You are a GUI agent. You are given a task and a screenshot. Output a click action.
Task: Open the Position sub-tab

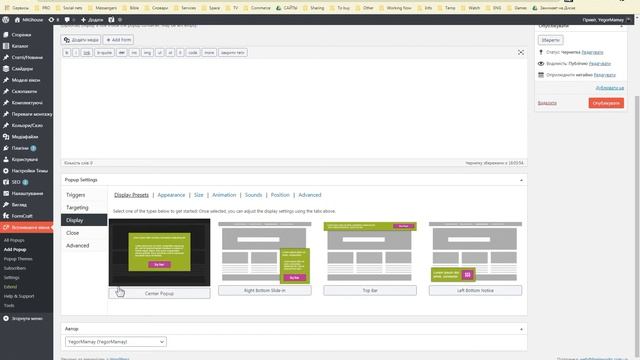(x=280, y=195)
